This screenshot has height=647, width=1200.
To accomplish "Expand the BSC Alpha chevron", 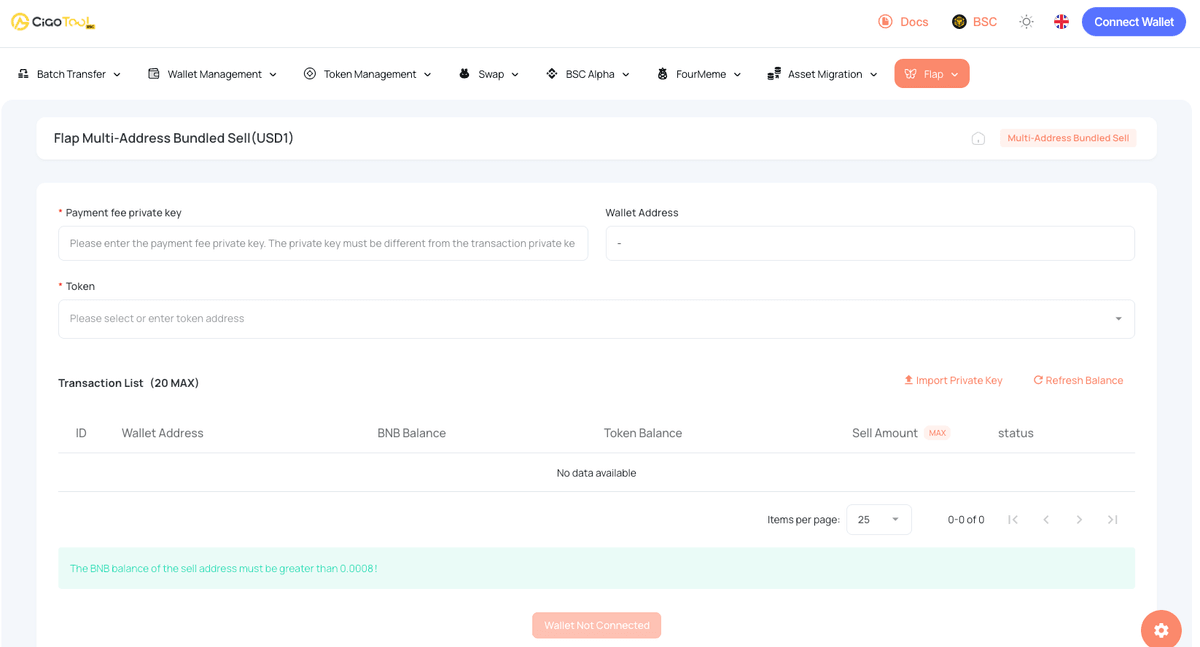I will [626, 74].
